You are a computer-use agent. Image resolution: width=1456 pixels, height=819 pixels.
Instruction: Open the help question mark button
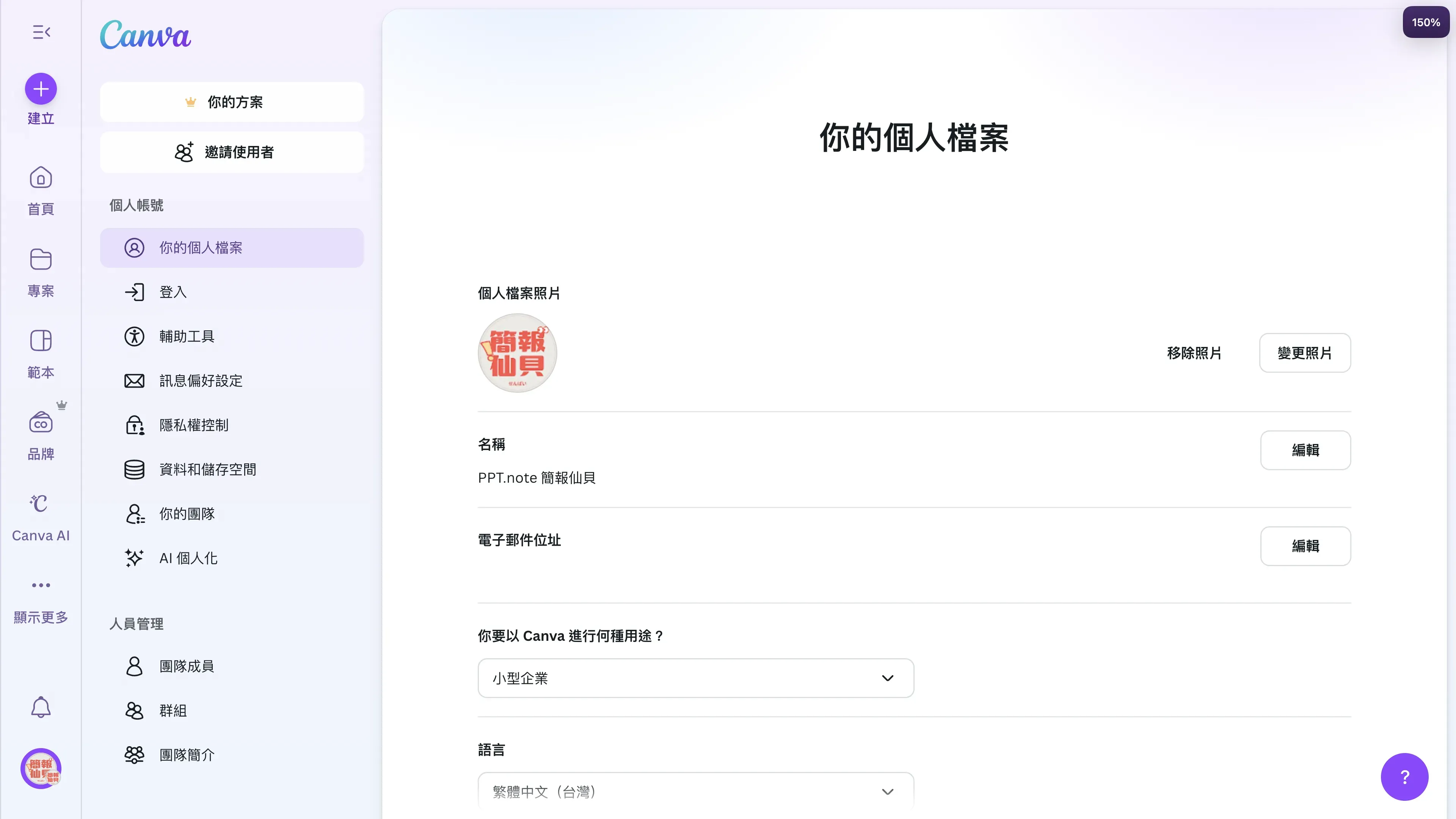[x=1404, y=777]
